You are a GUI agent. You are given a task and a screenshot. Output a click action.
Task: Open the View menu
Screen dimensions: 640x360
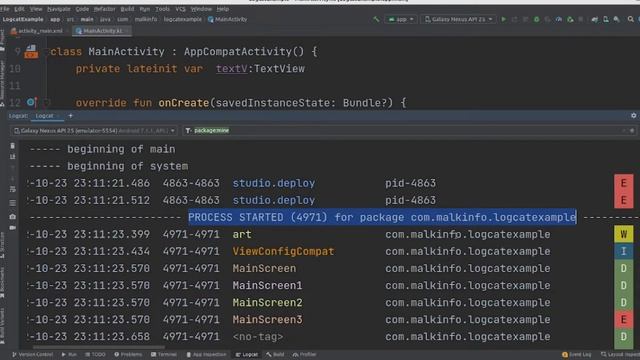[36, 9]
